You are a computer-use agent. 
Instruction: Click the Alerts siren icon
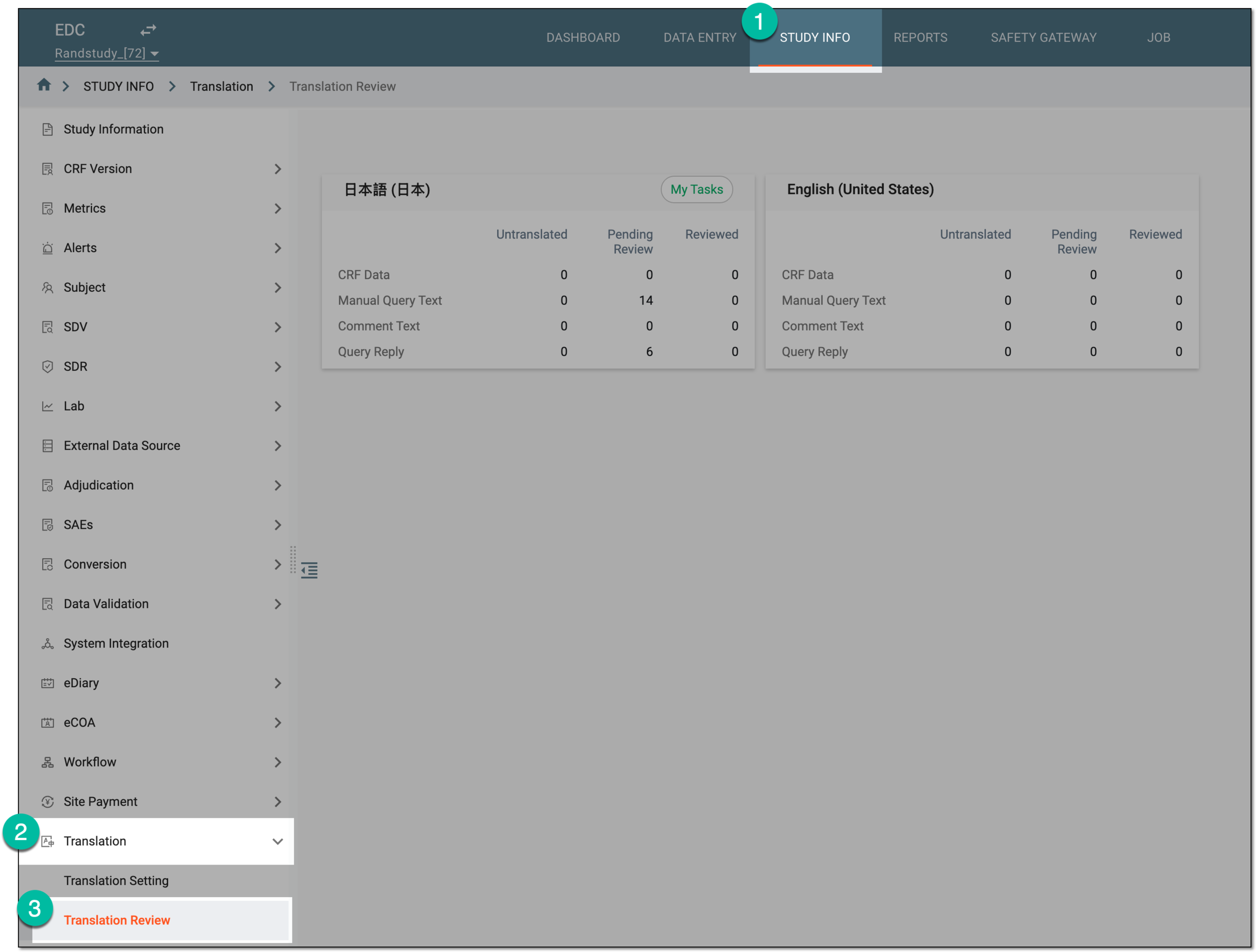[48, 248]
